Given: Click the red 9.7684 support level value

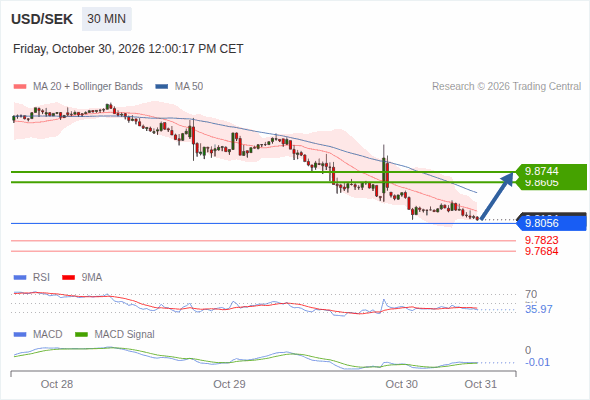Looking at the screenshot, I should tap(541, 251).
